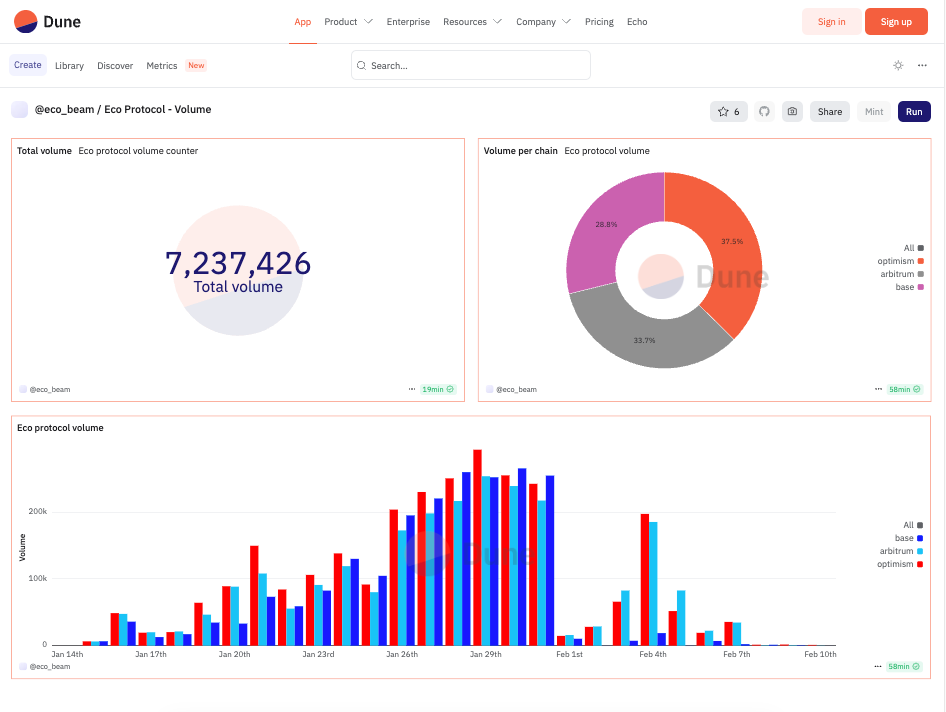Open the Eco protocol volume bar chart title
This screenshot has height=712, width=946.
click(x=60, y=428)
